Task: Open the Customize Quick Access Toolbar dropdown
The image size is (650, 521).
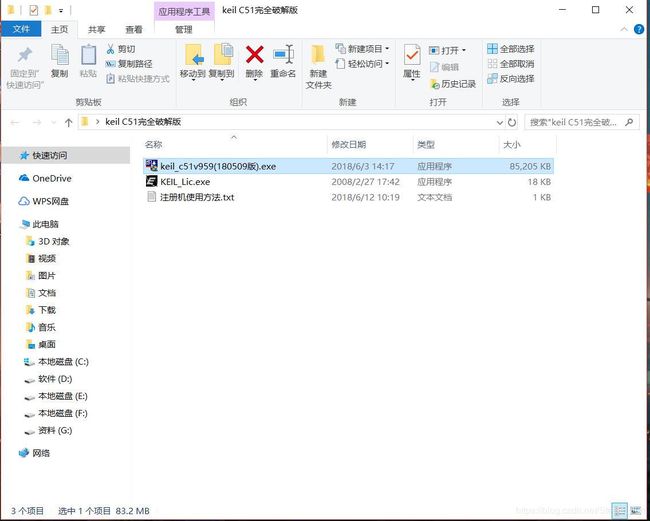Action: point(61,10)
